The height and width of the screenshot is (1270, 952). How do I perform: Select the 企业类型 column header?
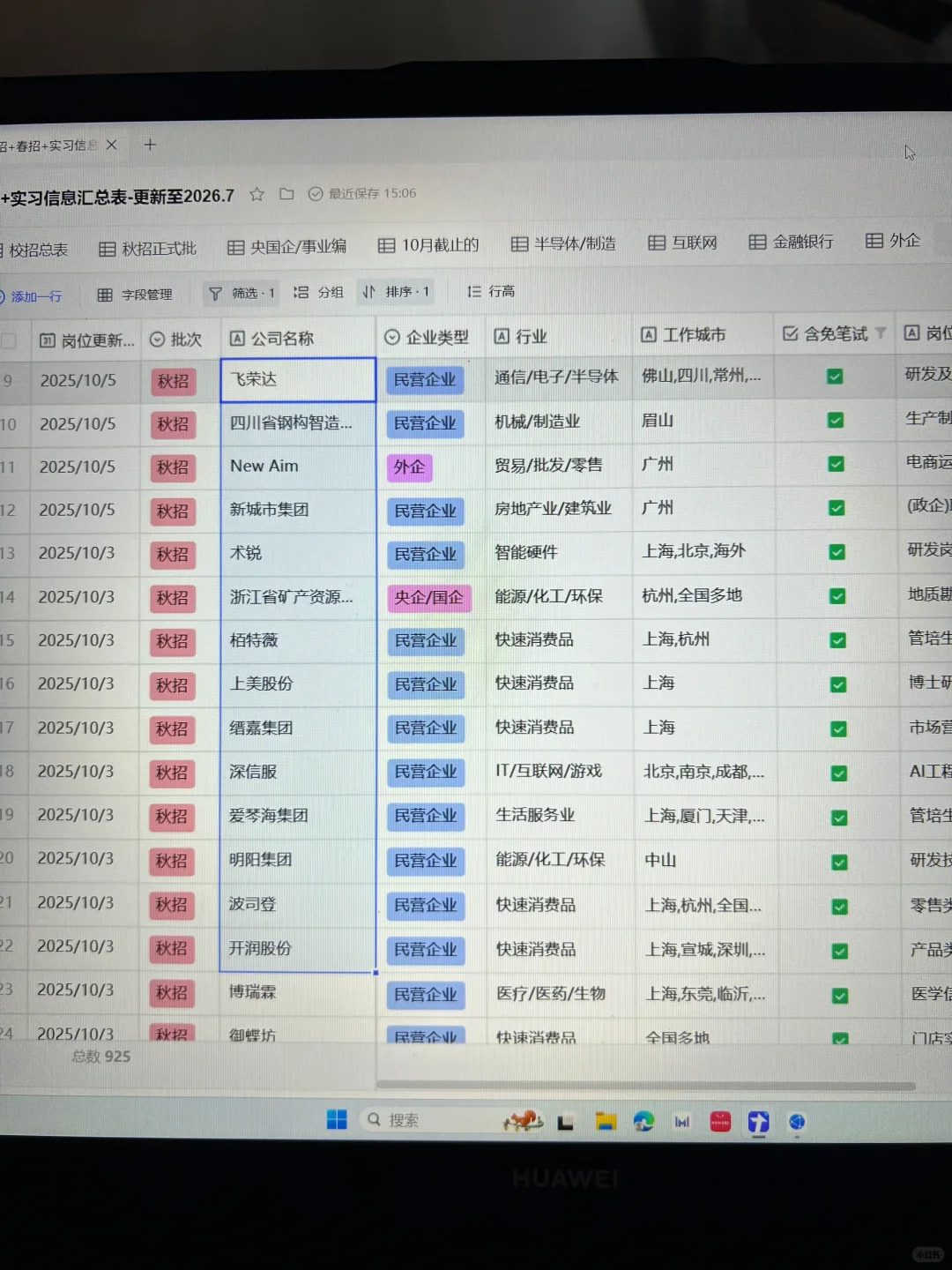[x=431, y=337]
